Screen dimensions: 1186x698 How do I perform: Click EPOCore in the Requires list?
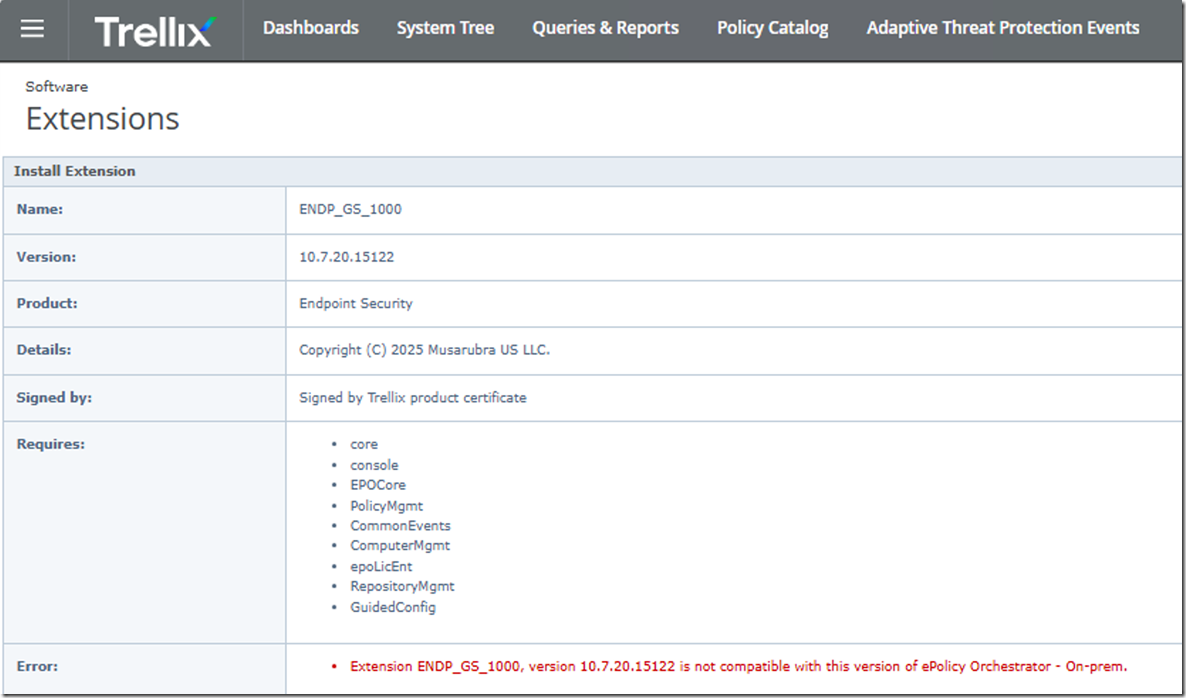click(x=378, y=485)
